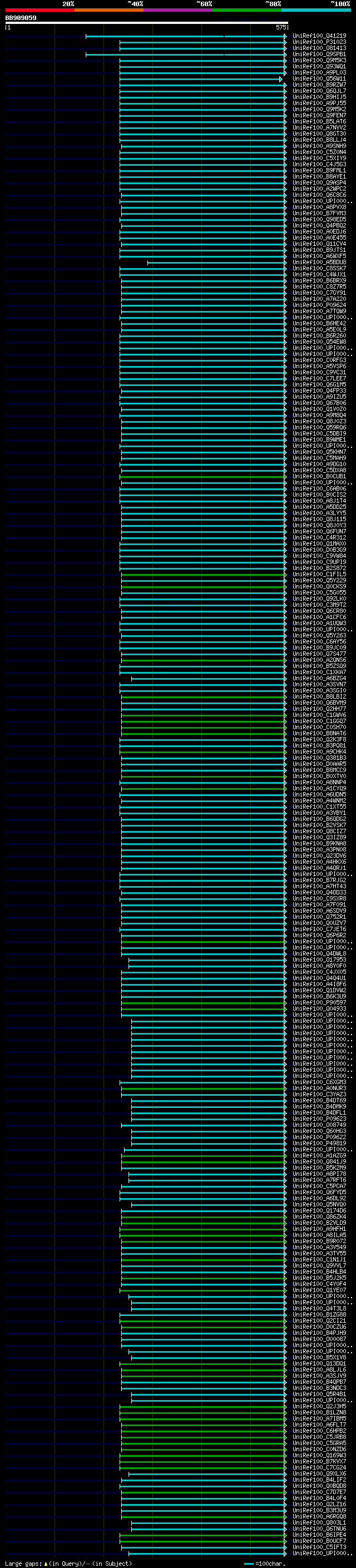Select UniRef100_Q381B3 label
The height and width of the screenshot is (1568, 356).
click(x=319, y=758)
